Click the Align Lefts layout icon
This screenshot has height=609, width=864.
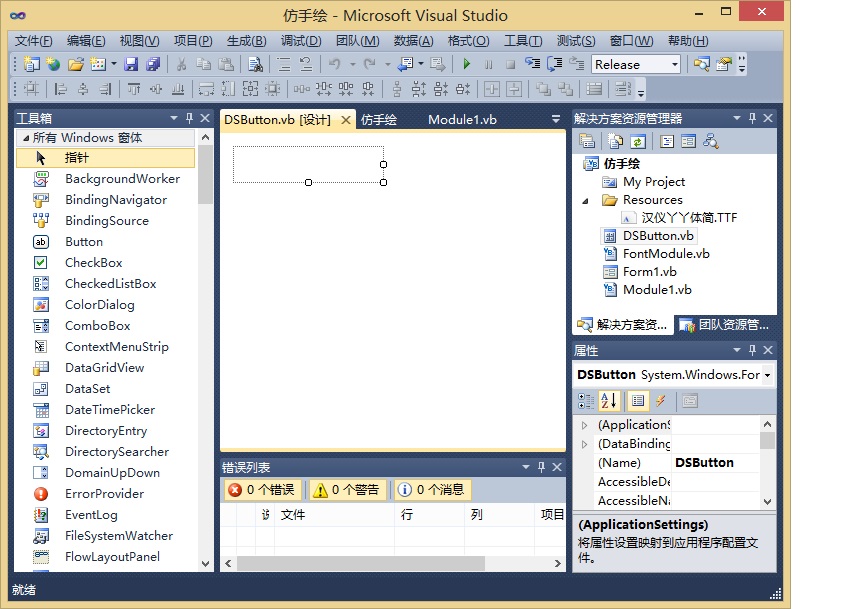click(x=60, y=89)
